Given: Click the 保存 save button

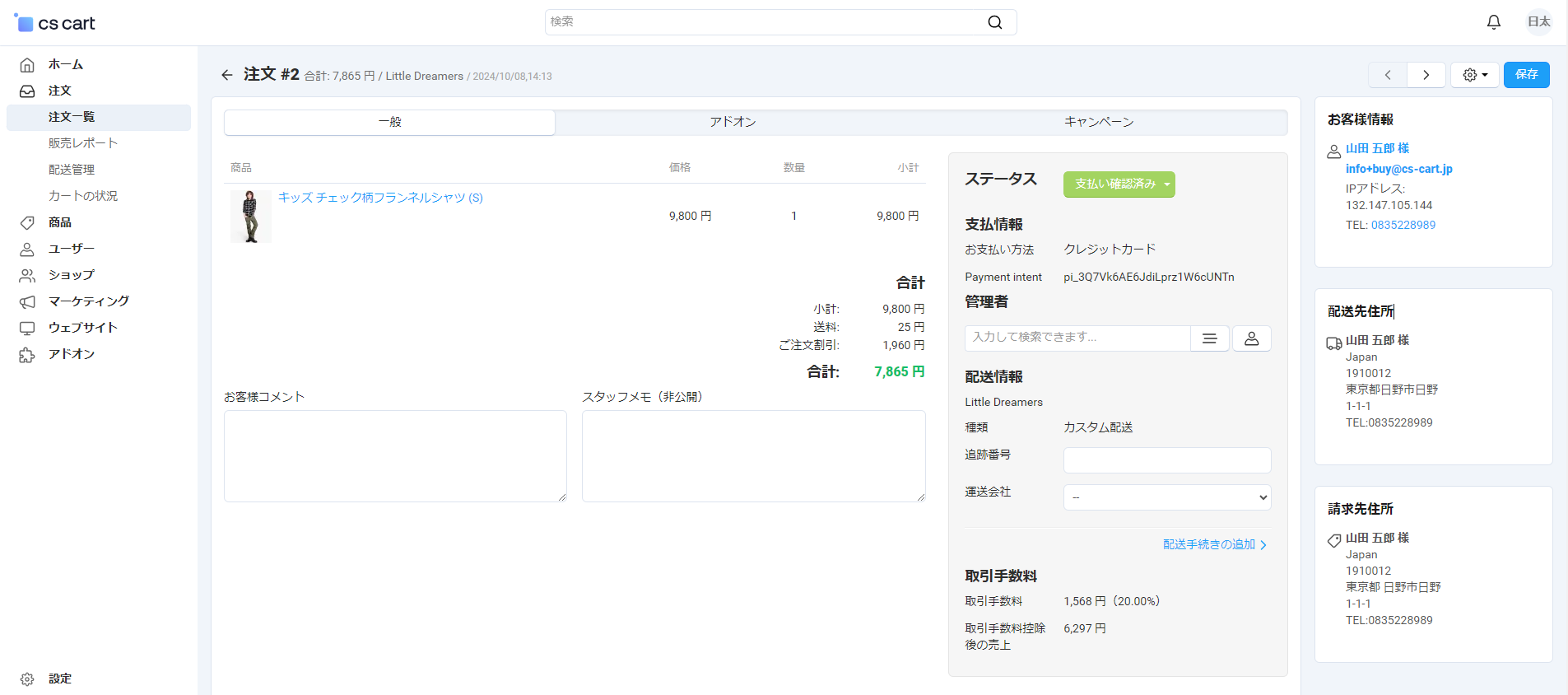Looking at the screenshot, I should [1526, 75].
